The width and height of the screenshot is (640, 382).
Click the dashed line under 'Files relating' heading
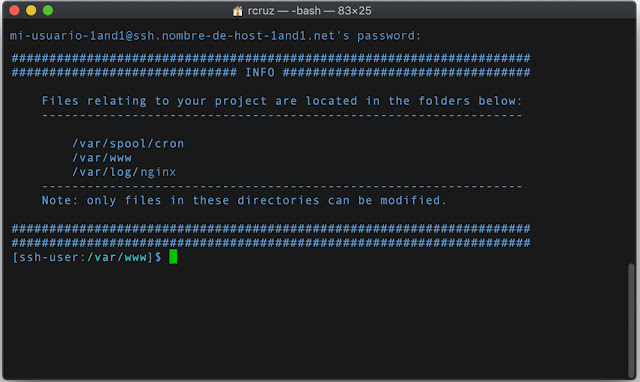pos(282,115)
